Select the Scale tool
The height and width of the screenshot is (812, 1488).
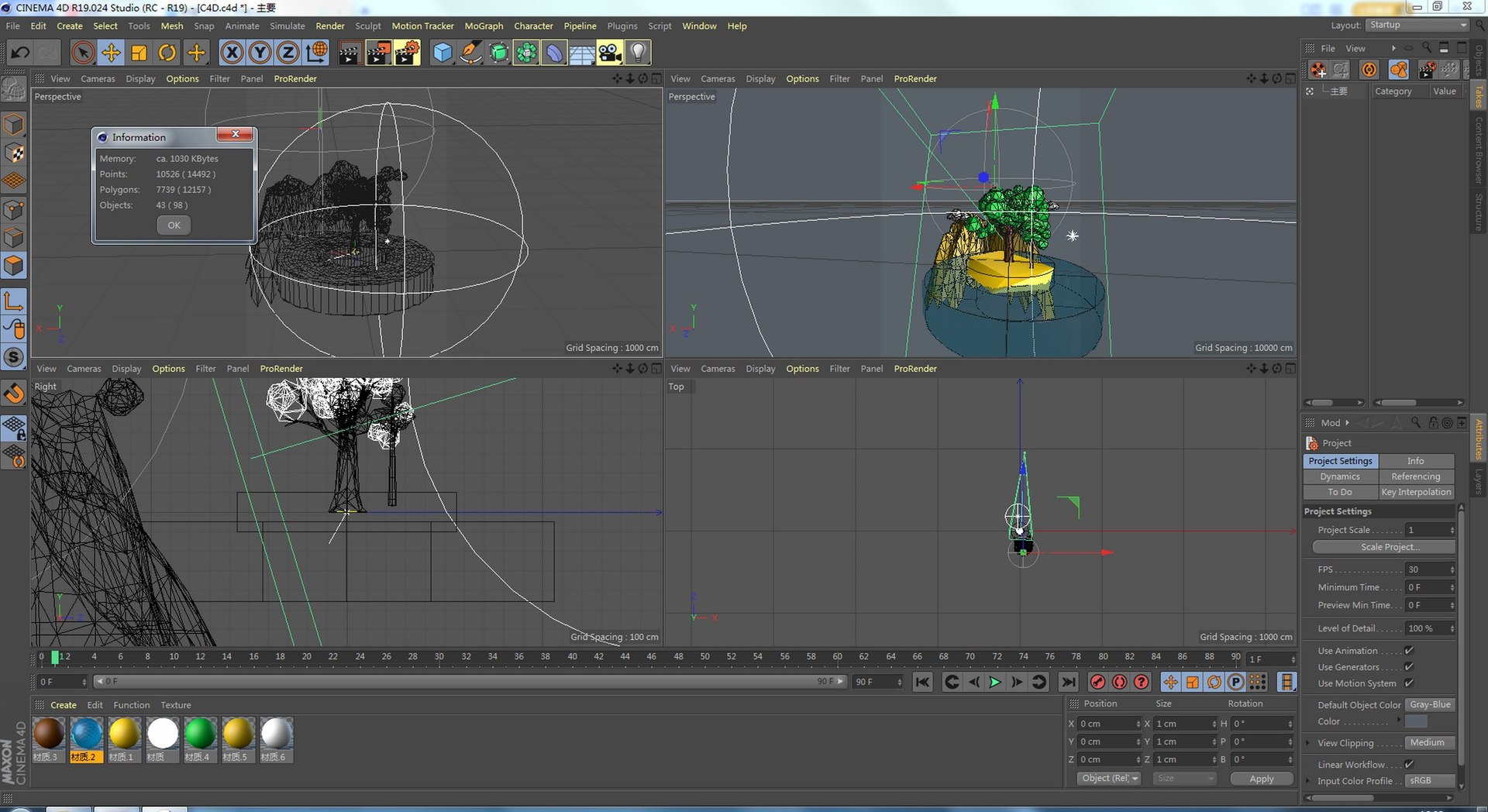click(139, 53)
